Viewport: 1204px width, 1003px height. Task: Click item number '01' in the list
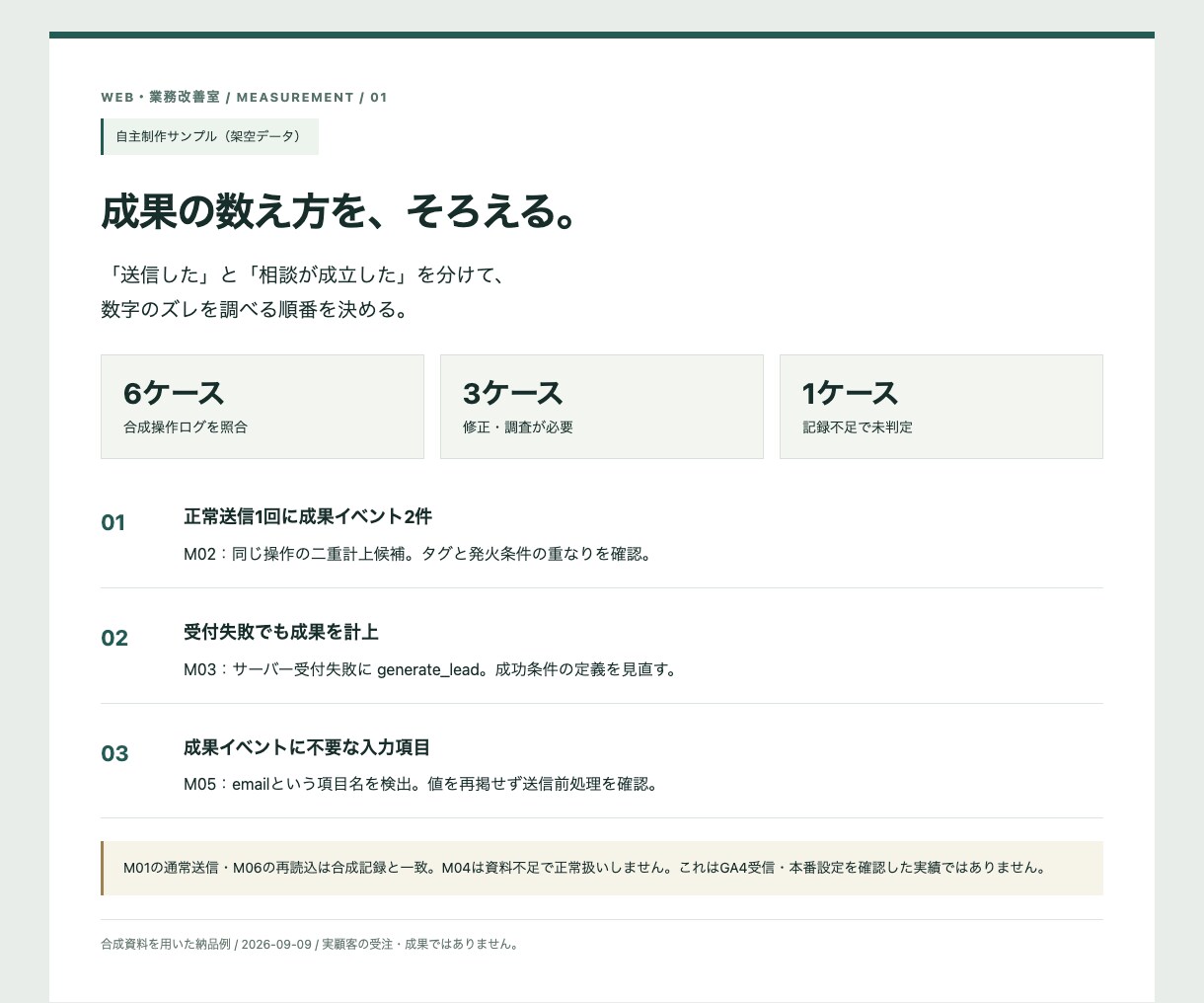point(113,522)
